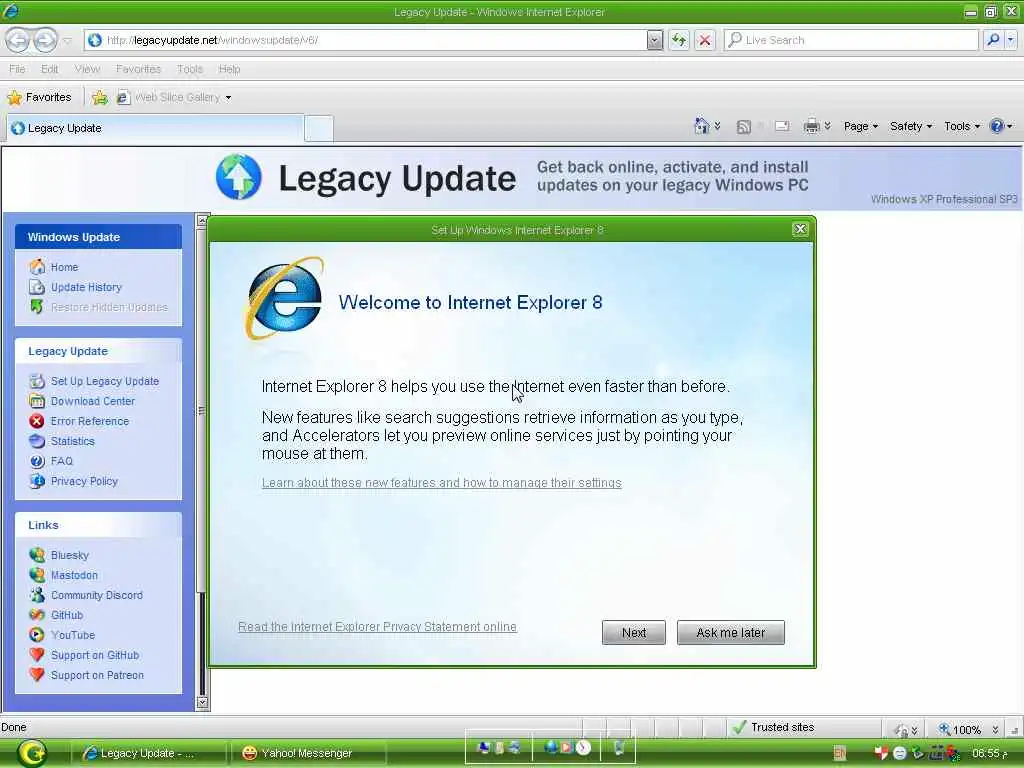Screen dimensions: 1024x768
Task: Click the RSS Feeds icon
Action: pyautogui.click(x=743, y=127)
